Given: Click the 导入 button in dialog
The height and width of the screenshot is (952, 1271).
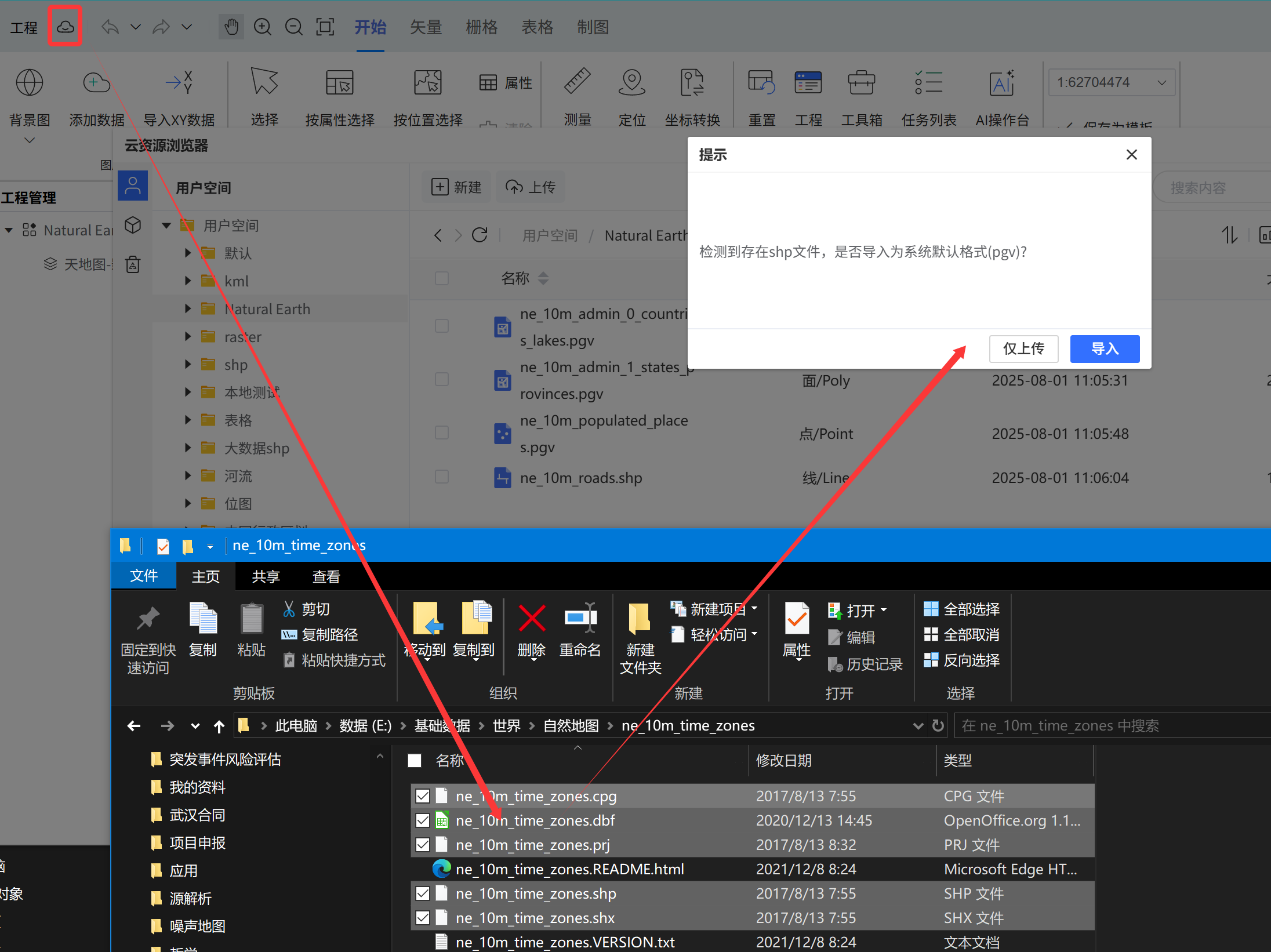Looking at the screenshot, I should coord(1104,348).
